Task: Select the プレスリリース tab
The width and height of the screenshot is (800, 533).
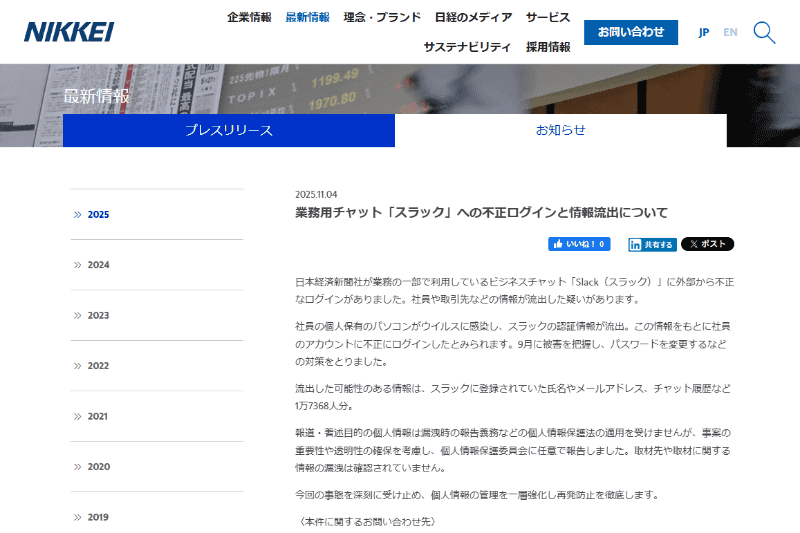Action: click(x=229, y=131)
